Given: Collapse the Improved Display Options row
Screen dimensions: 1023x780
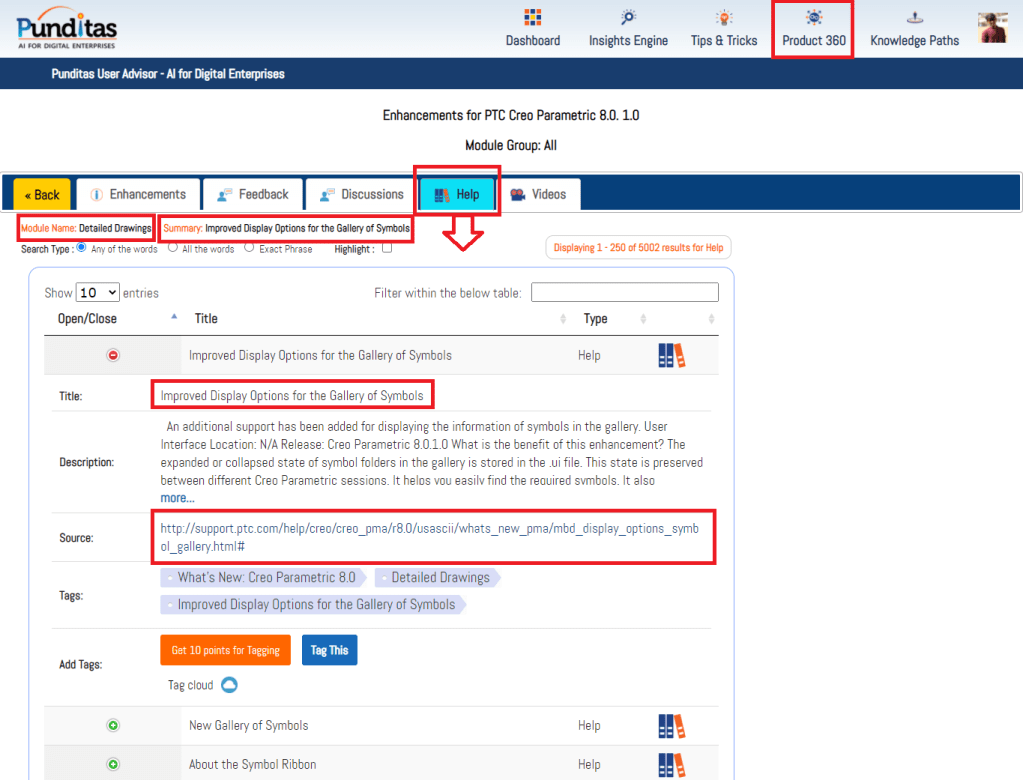Looking at the screenshot, I should 113,355.
